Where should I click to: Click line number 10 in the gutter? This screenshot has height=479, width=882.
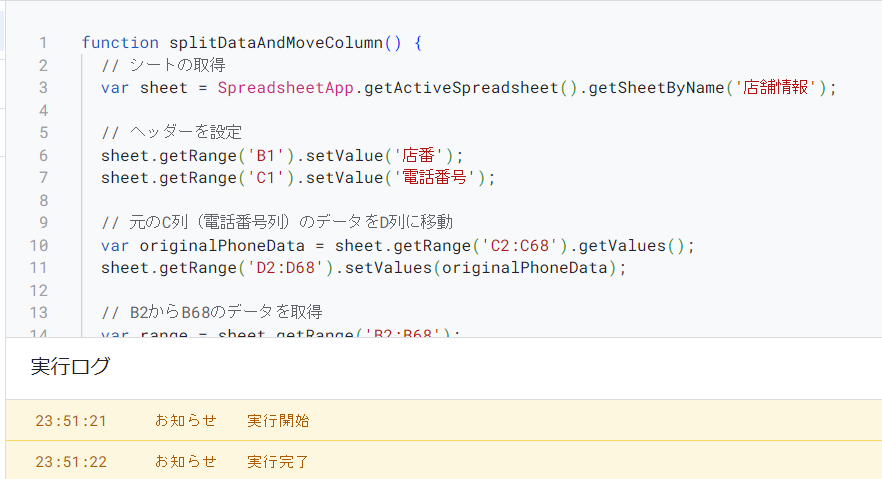39,246
